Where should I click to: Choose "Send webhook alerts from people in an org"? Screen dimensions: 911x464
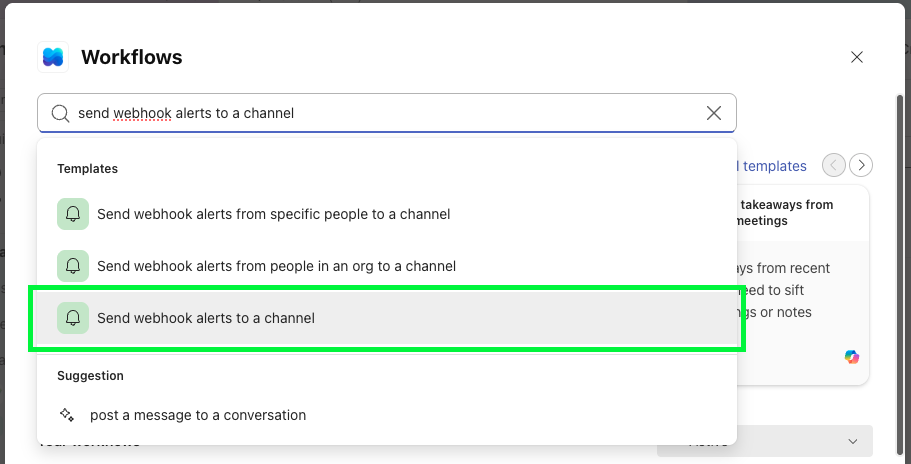(276, 266)
